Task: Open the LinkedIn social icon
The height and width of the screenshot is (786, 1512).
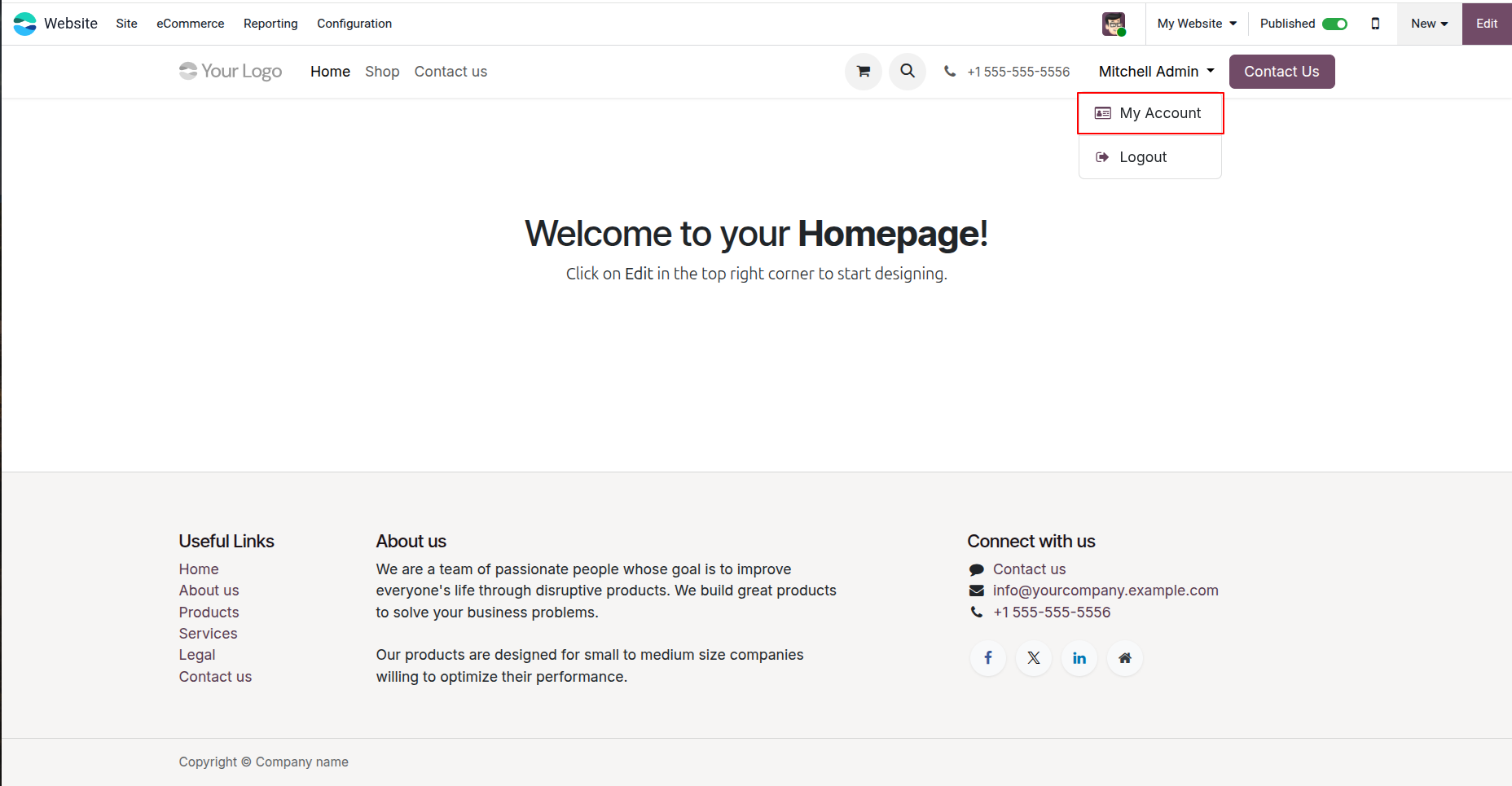Action: click(x=1079, y=658)
